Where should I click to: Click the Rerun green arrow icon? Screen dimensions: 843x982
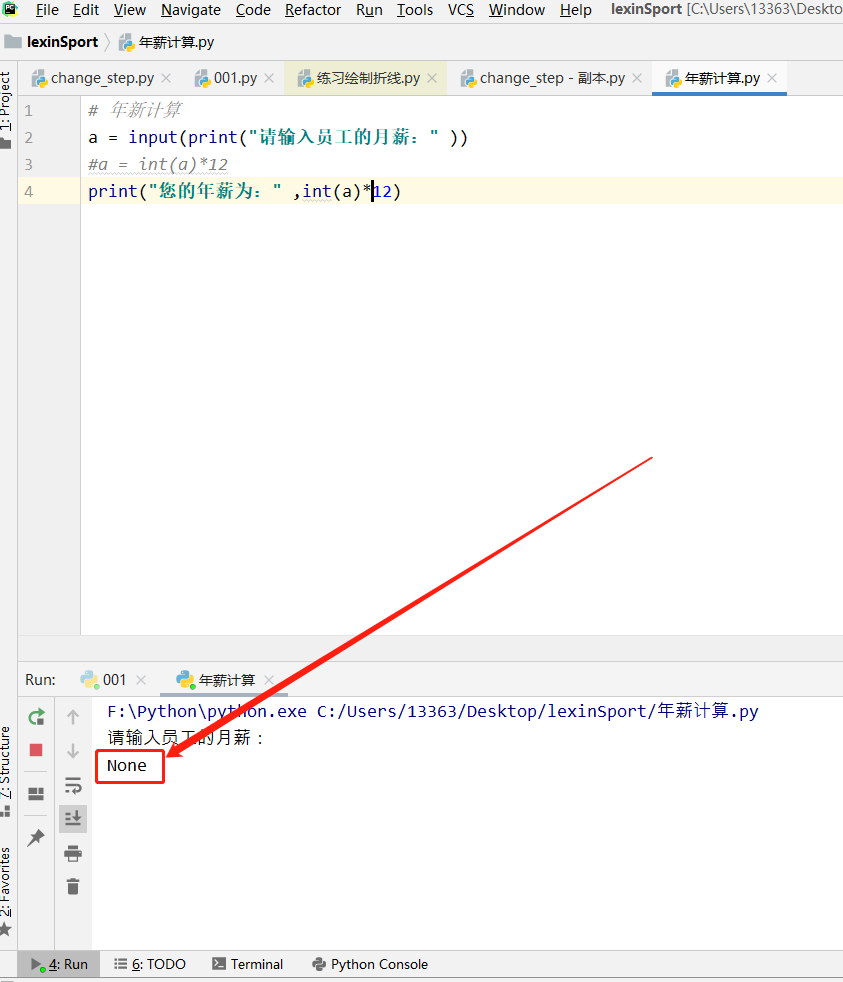point(36,716)
